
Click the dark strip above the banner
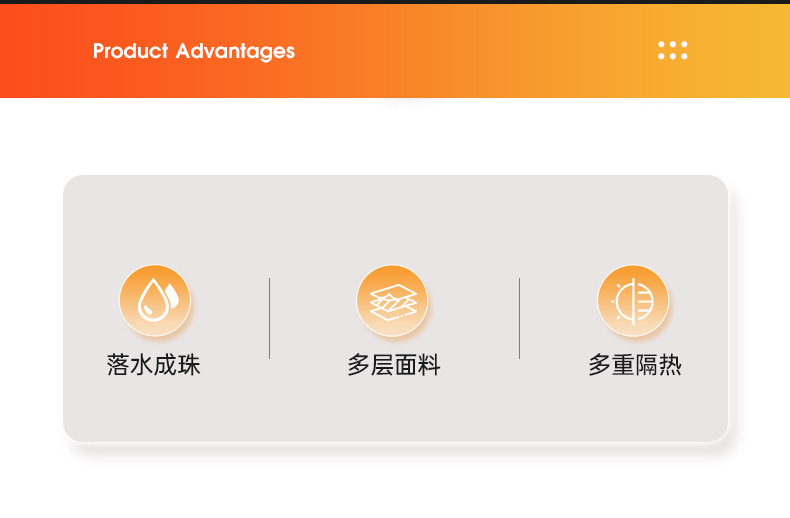coord(395,2)
